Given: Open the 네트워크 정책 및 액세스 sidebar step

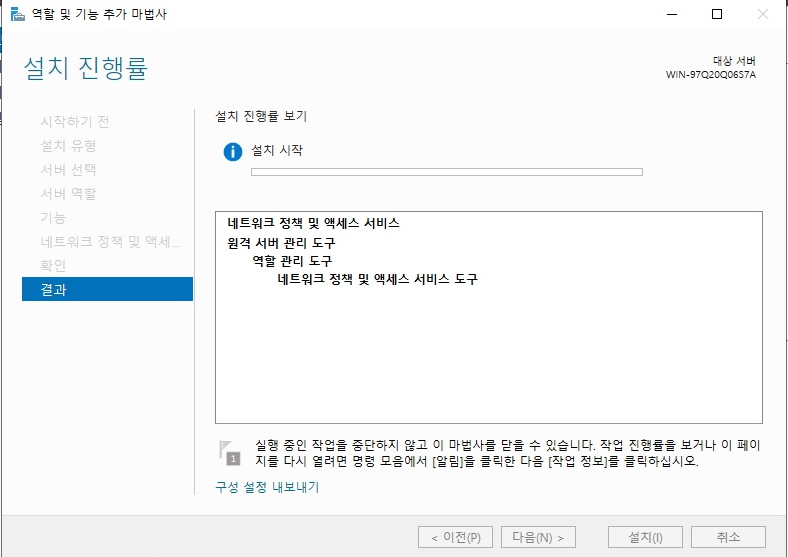Looking at the screenshot, I should [x=110, y=242].
